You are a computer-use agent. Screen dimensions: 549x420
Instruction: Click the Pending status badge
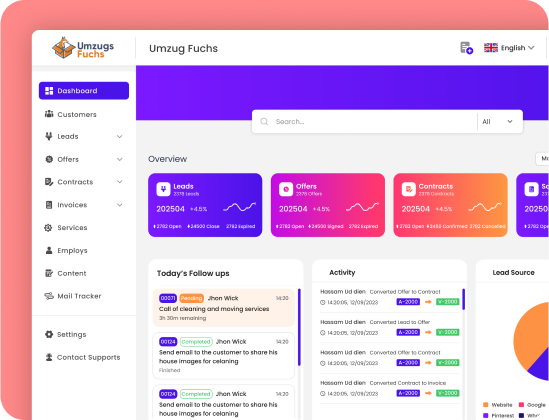click(x=192, y=298)
